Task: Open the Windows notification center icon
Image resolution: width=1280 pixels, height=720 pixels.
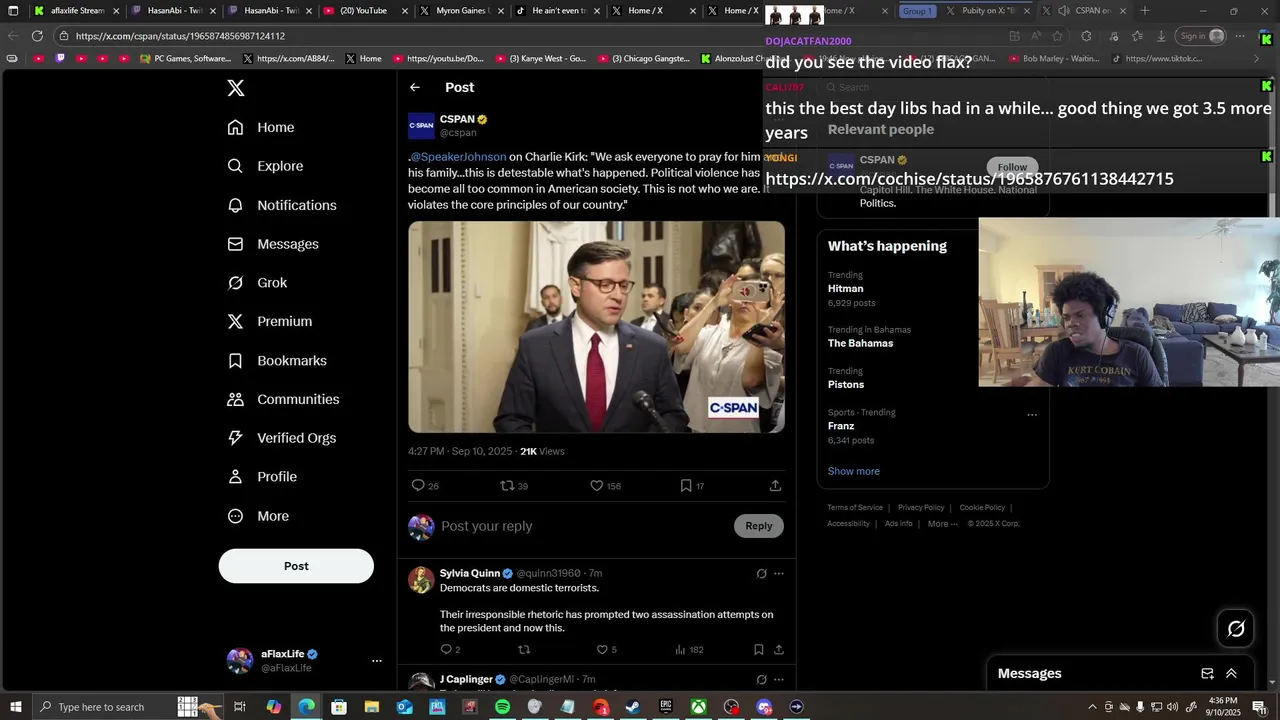Action: coord(1259,707)
